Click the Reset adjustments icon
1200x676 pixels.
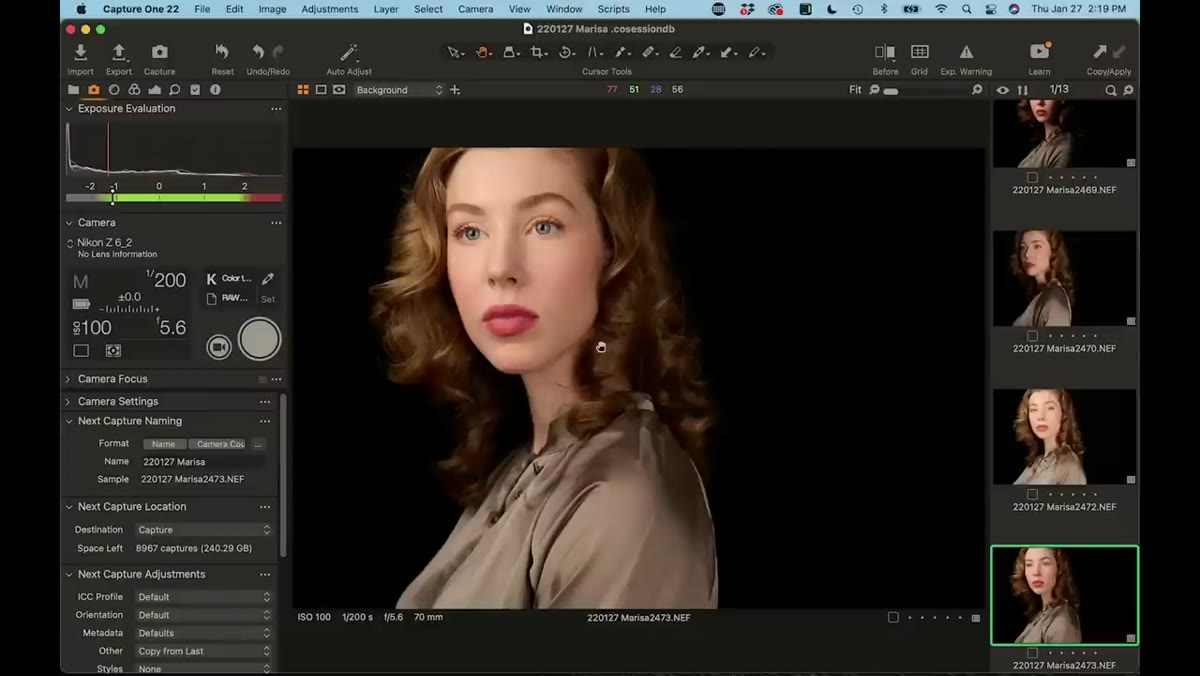click(222, 52)
